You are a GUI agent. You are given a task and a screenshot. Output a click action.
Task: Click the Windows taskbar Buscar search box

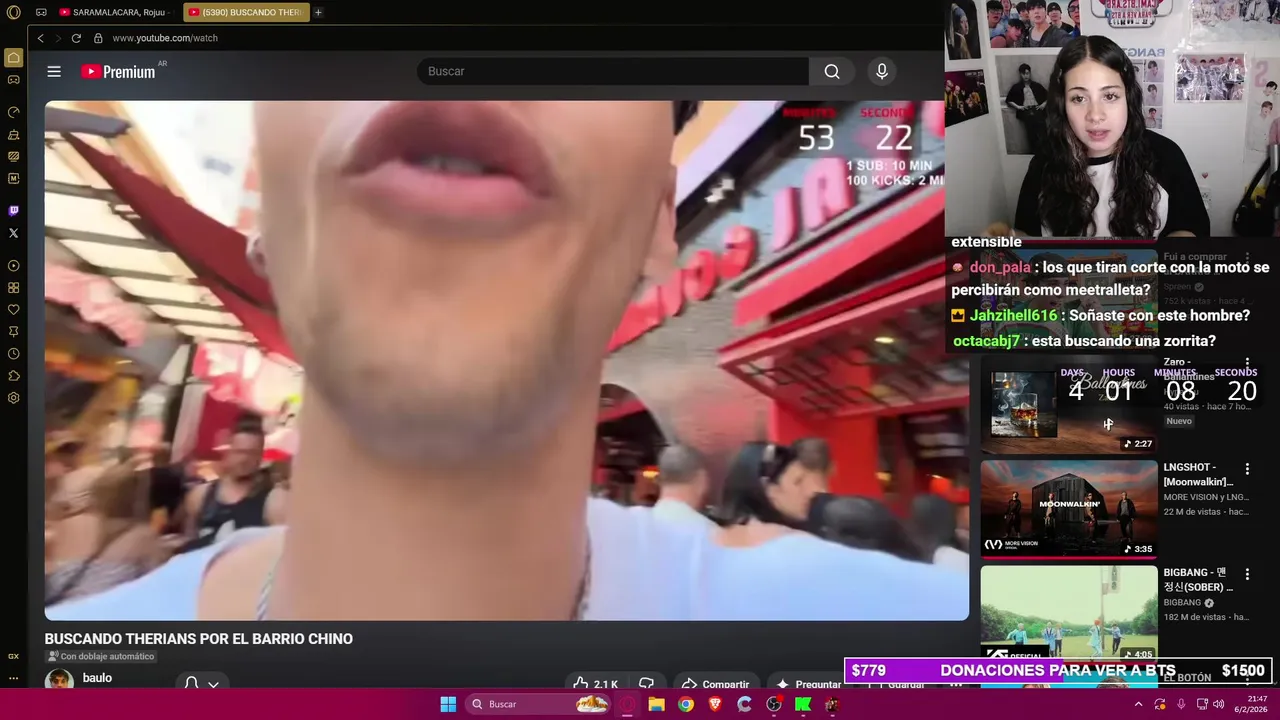540,704
